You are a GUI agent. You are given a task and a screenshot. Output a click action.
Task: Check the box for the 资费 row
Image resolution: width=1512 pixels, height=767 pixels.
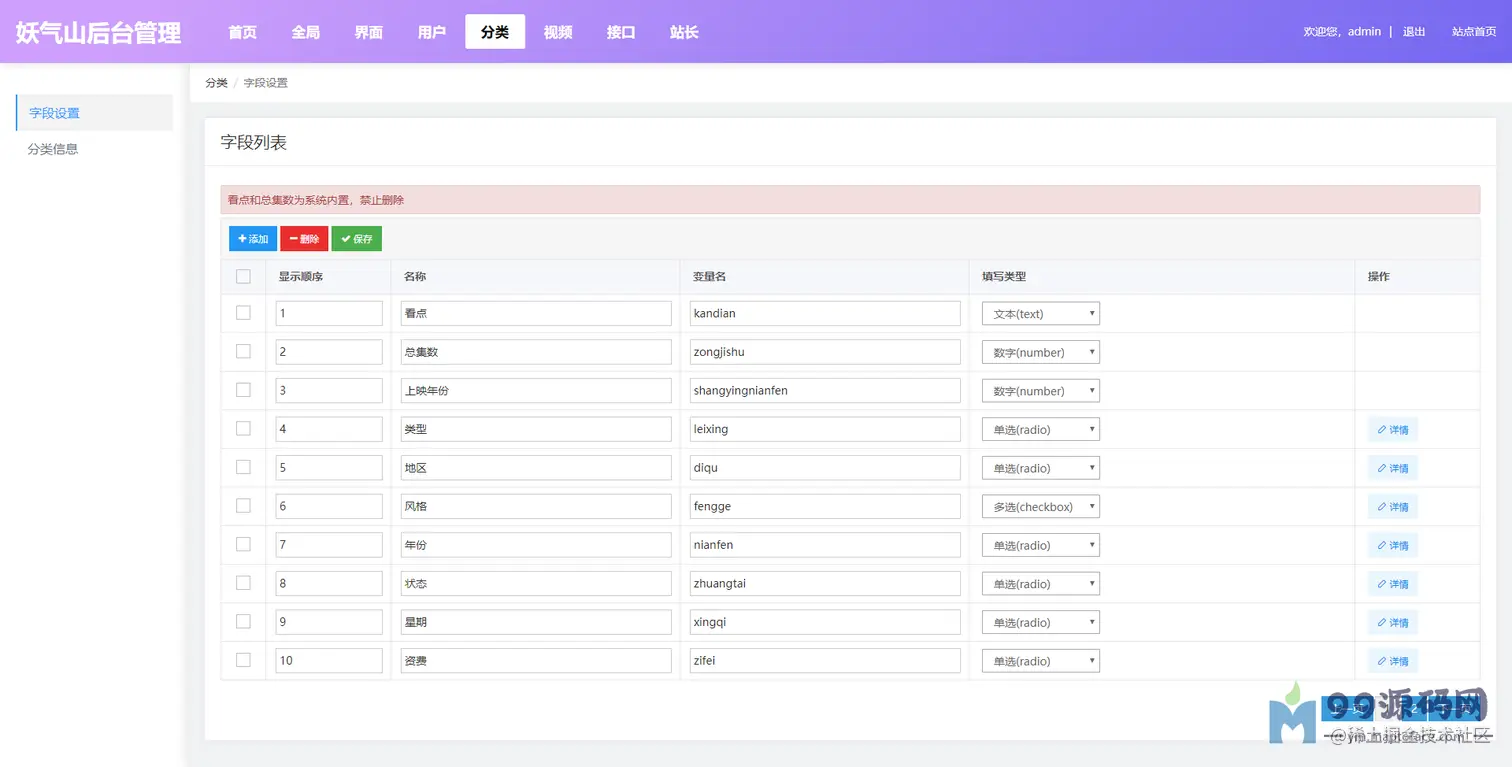[x=243, y=660]
